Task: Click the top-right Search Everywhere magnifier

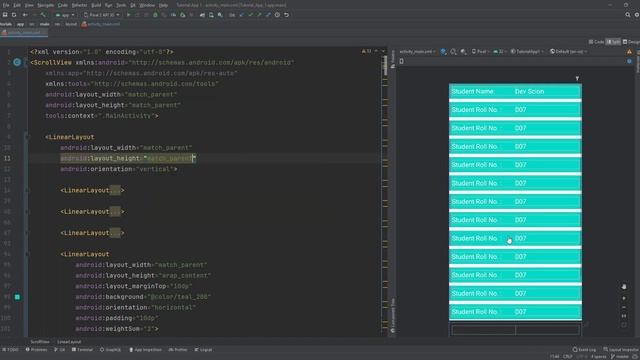Action: point(628,15)
